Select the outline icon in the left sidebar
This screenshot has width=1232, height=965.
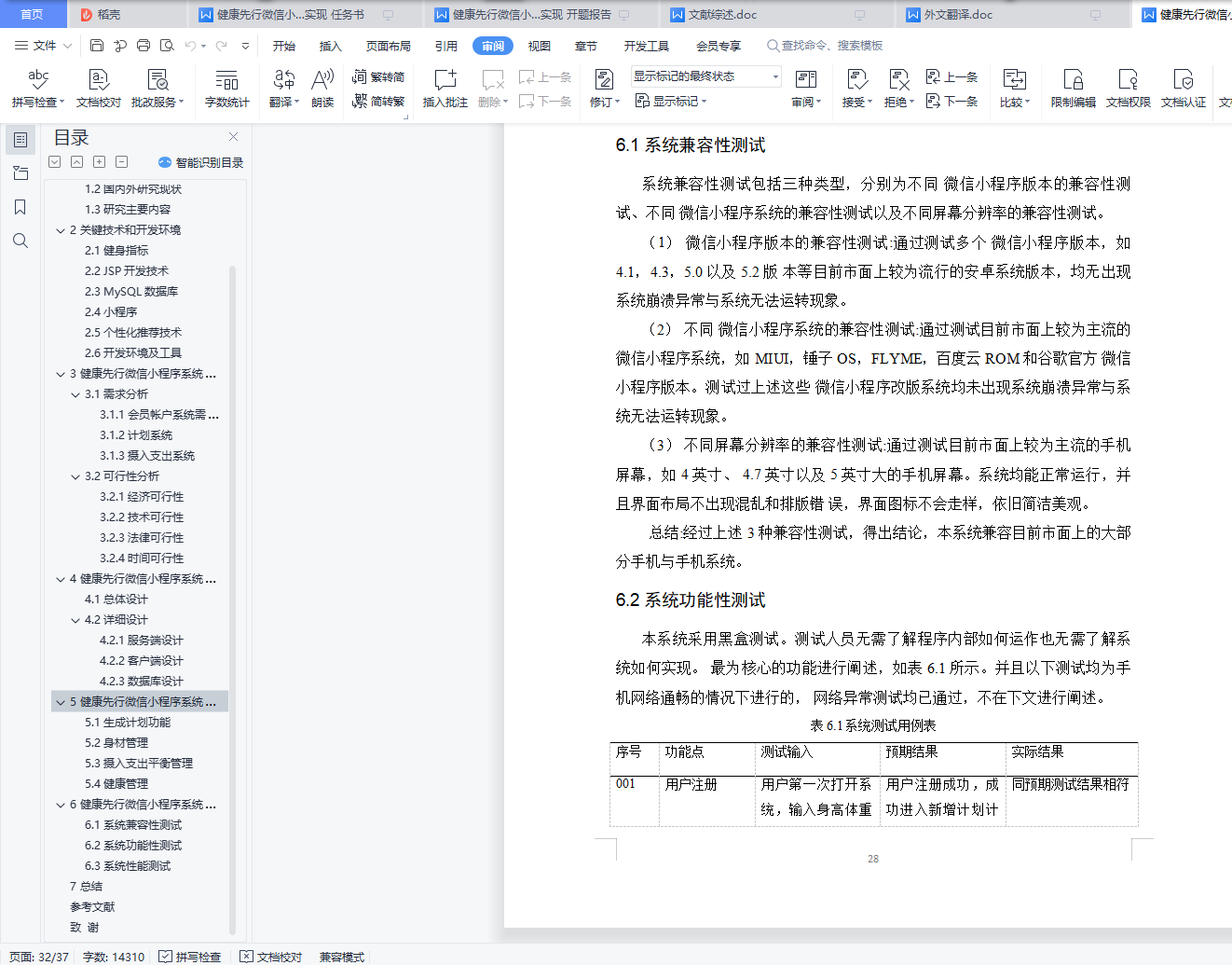[21, 140]
